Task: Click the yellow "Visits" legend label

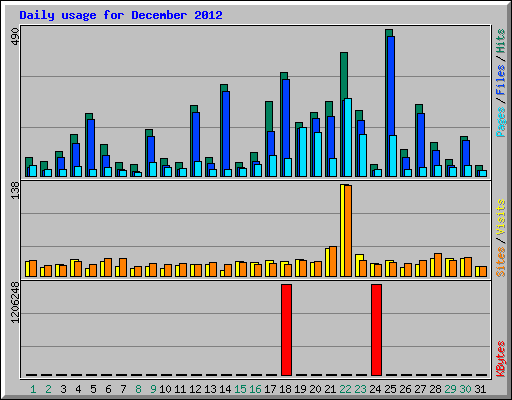Action: [x=500, y=217]
